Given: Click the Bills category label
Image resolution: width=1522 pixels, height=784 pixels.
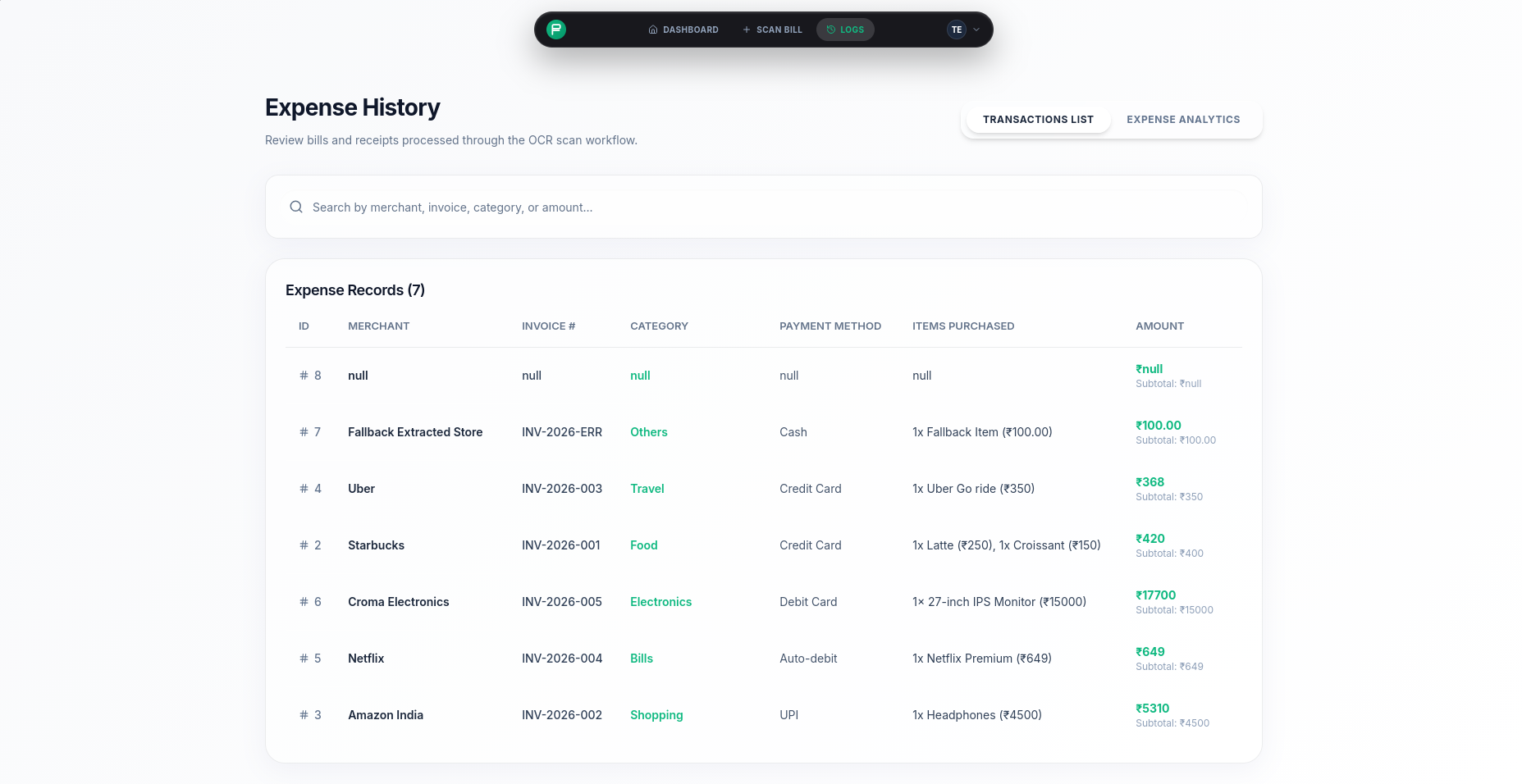Looking at the screenshot, I should pos(642,659).
